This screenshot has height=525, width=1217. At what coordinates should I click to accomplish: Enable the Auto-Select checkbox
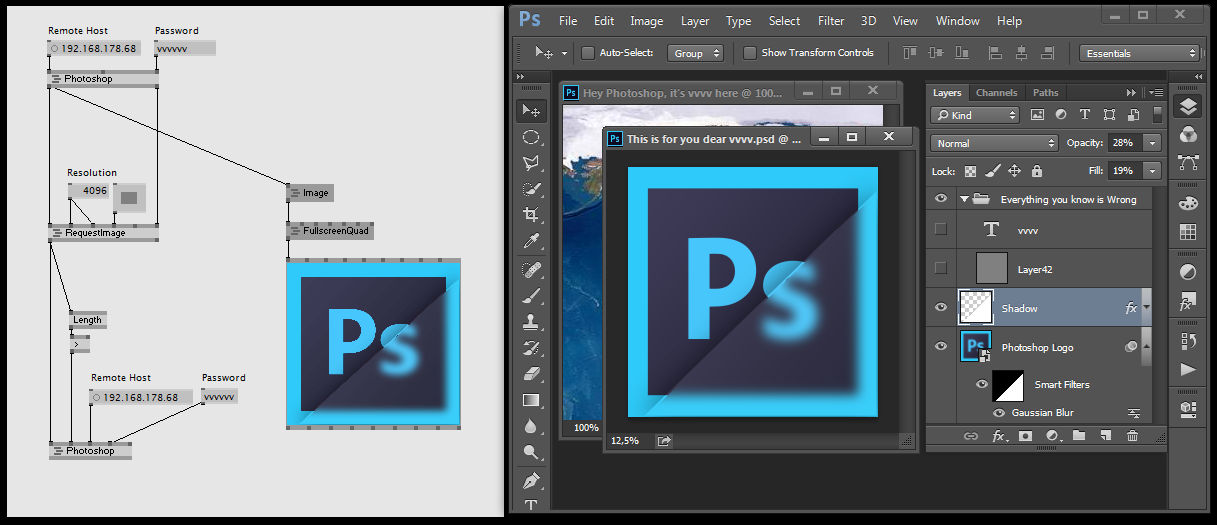coord(588,53)
